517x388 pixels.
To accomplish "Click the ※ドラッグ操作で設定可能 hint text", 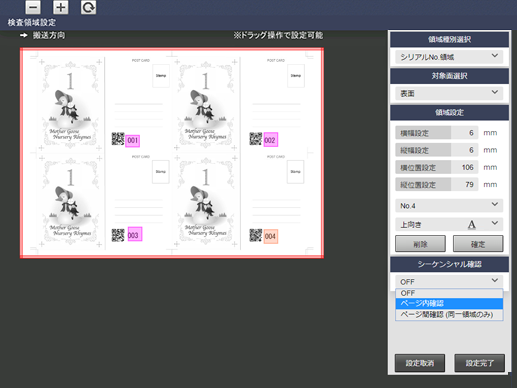I will (278, 35).
